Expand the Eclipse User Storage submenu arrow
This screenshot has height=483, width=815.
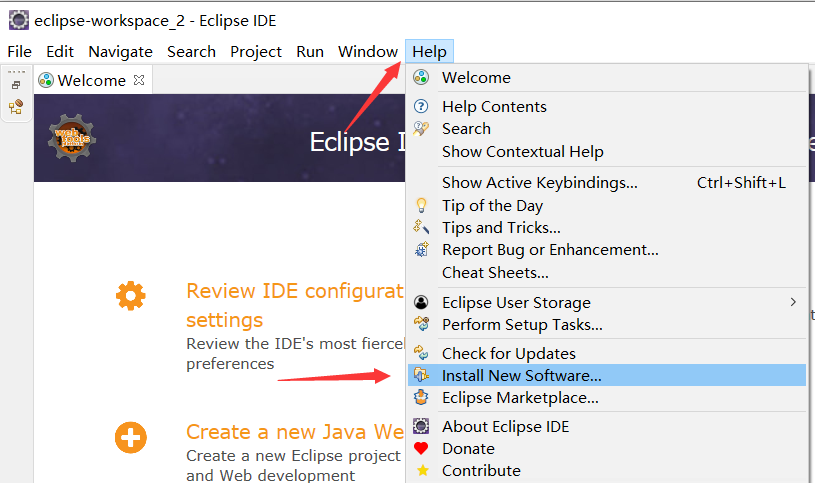794,302
